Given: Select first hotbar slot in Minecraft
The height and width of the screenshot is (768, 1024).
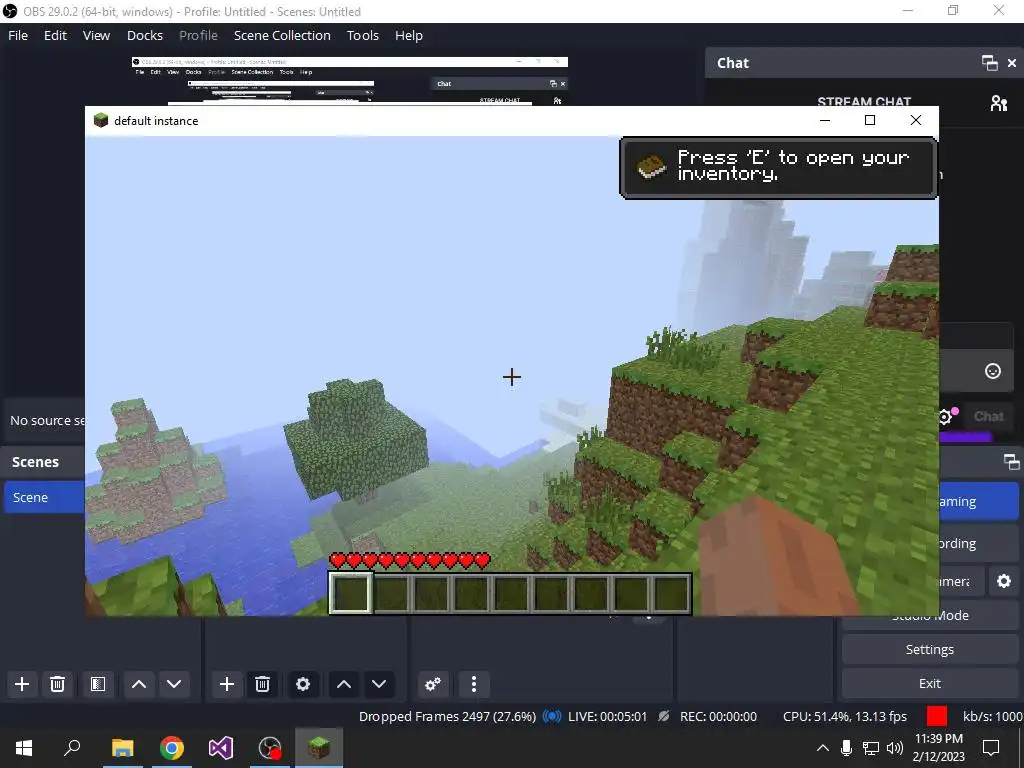Looking at the screenshot, I should click(351, 593).
